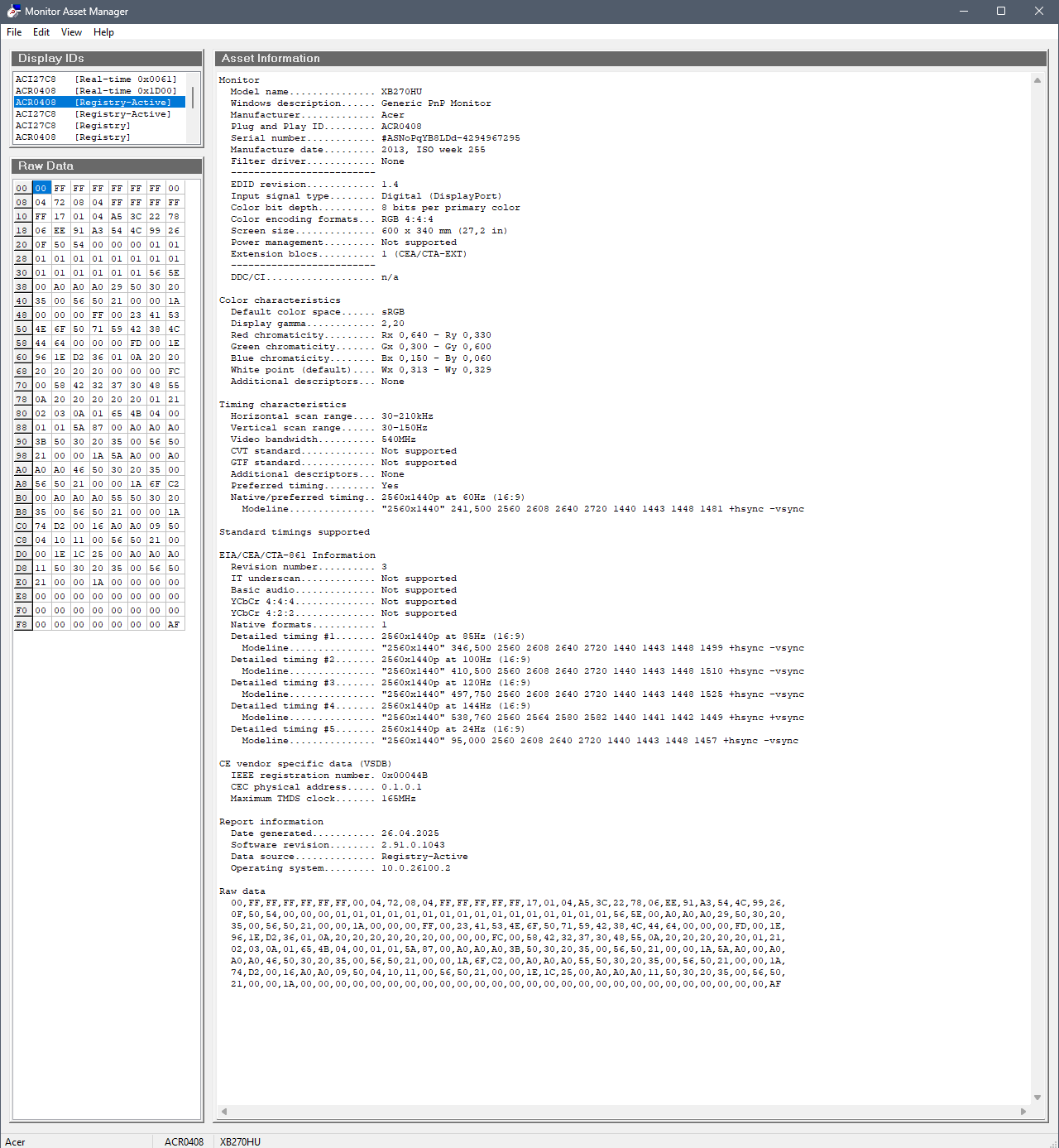Click the Raw Data panel header

pos(107,166)
